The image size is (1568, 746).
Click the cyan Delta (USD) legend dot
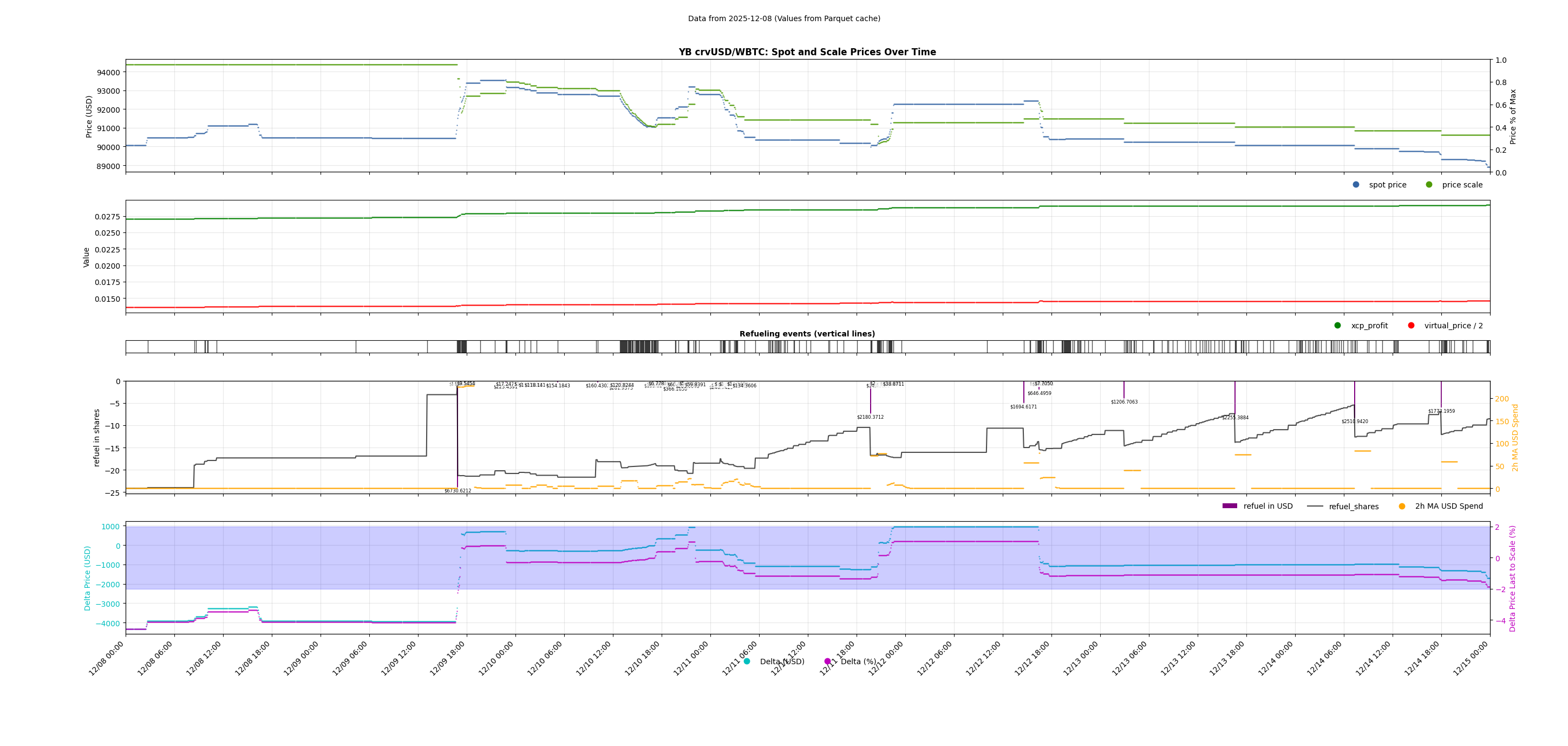tap(747, 661)
